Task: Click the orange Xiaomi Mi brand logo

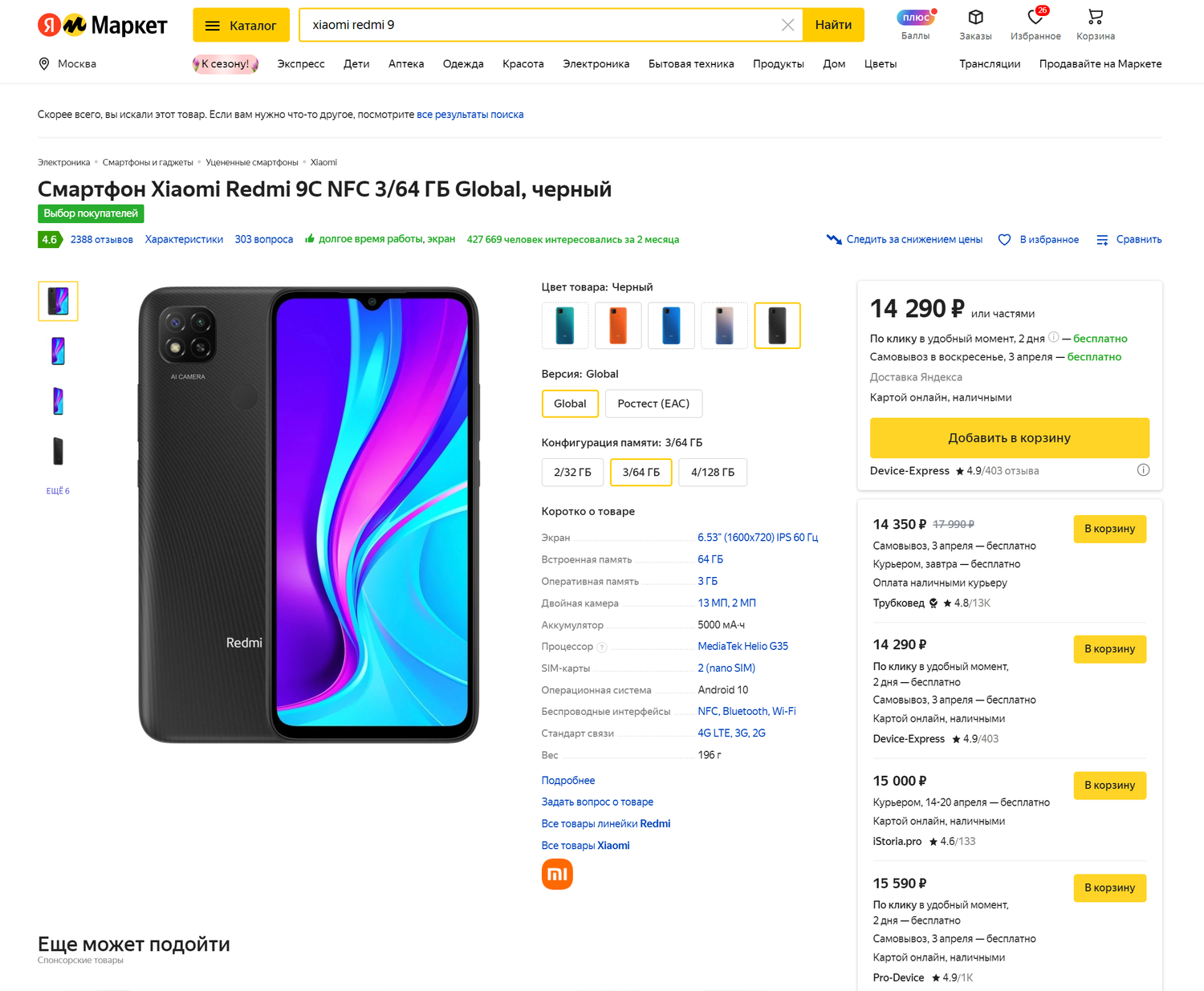Action: click(557, 874)
